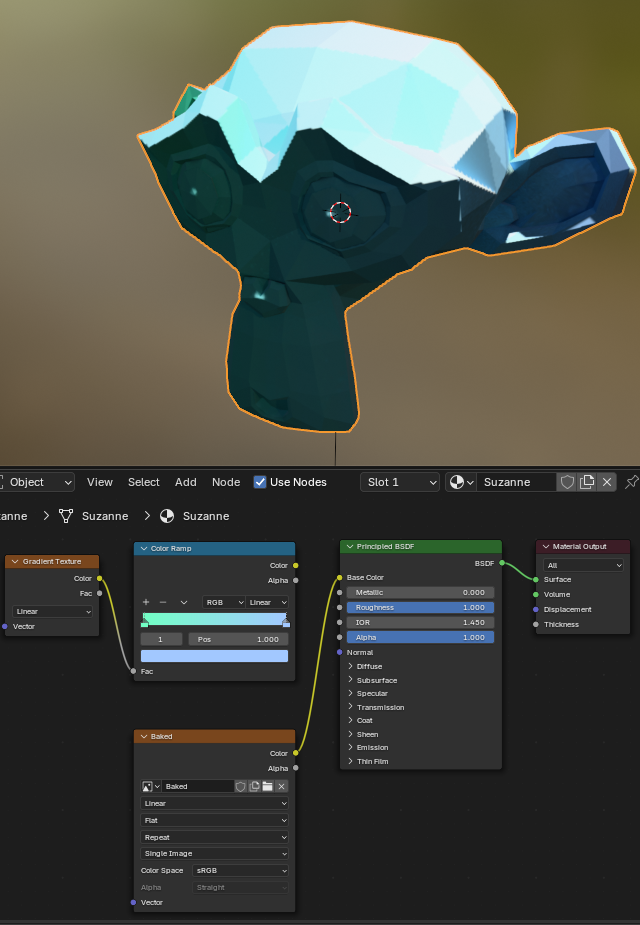Open the material browse sphere icon
The height and width of the screenshot is (925, 640).
coord(461,482)
